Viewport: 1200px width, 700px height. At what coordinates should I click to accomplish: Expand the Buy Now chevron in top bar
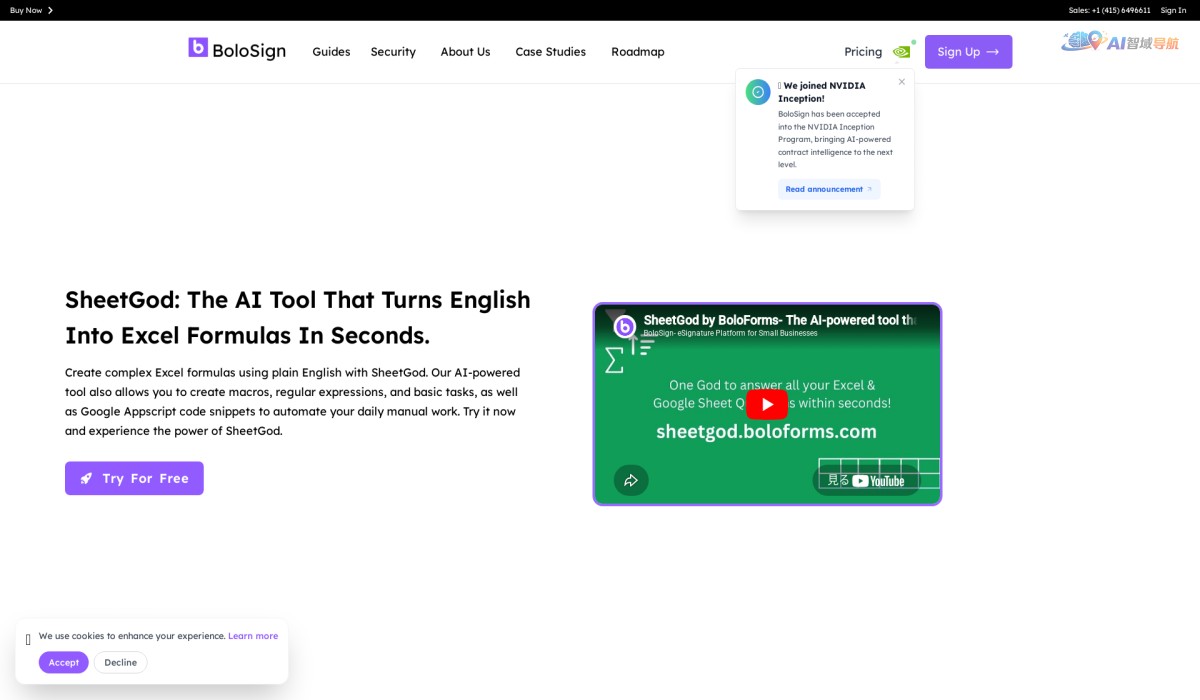coord(50,10)
